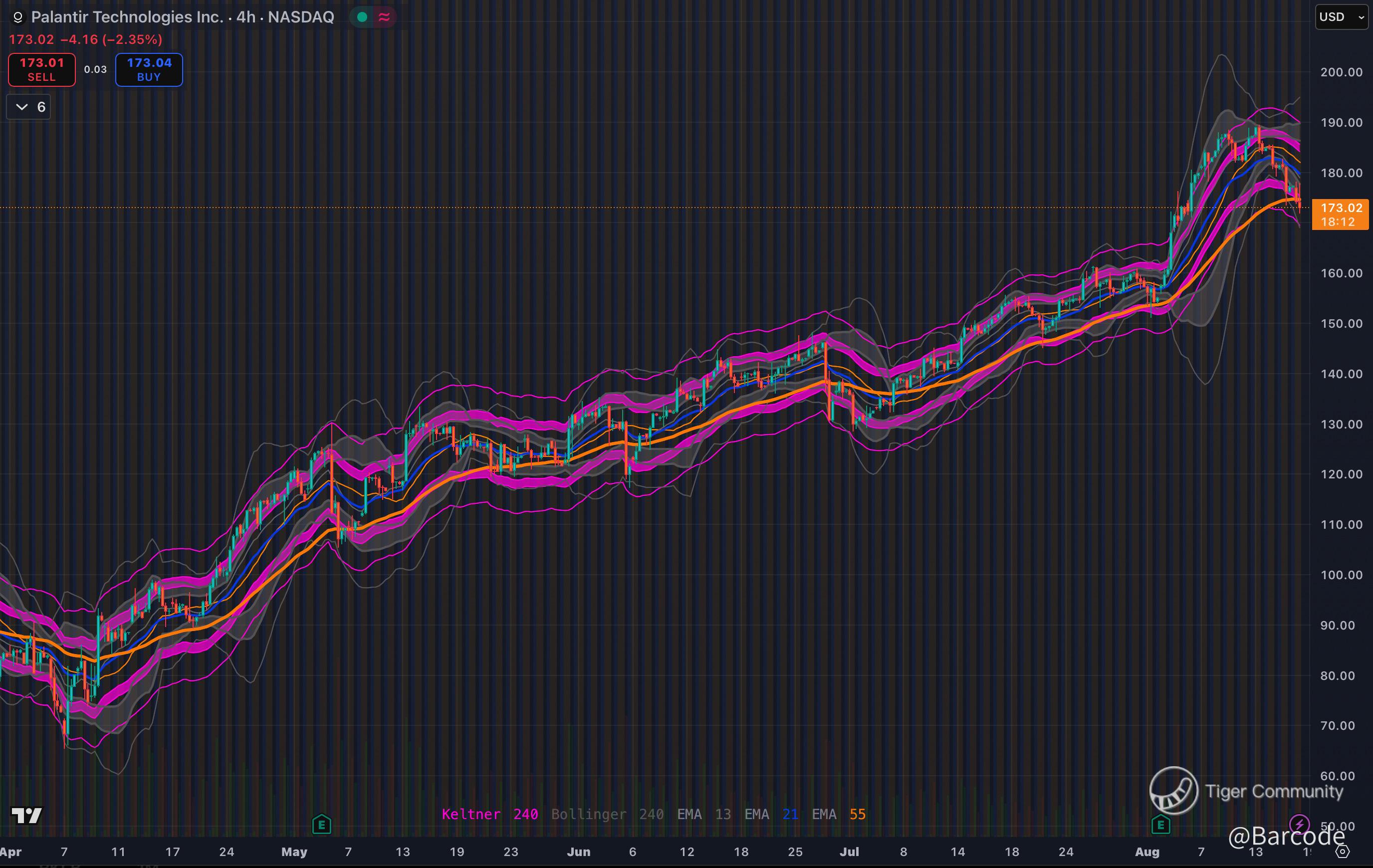Click the Jun label on time axis
The image size is (1373, 868).
coord(578,852)
